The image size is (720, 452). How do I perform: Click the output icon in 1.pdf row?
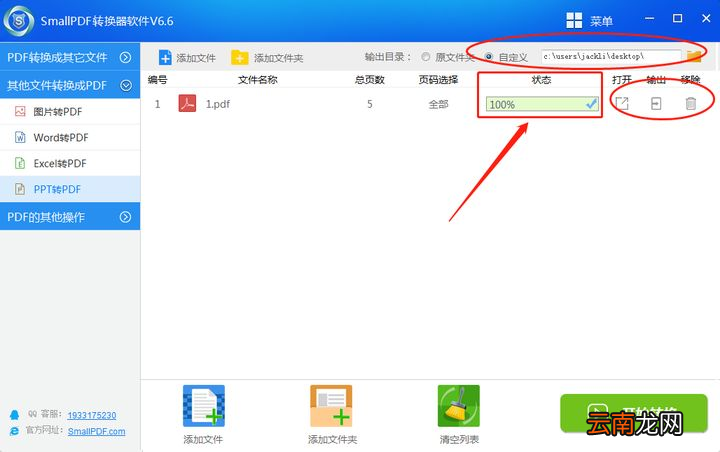656,103
